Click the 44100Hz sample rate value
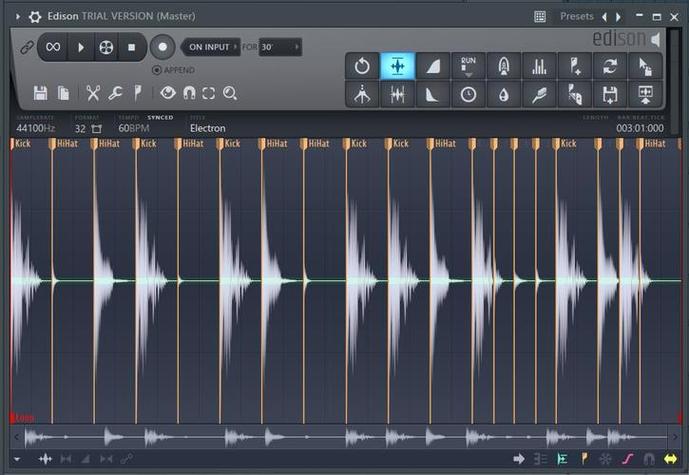Viewport: 689px width, 475px height. click(x=36, y=128)
